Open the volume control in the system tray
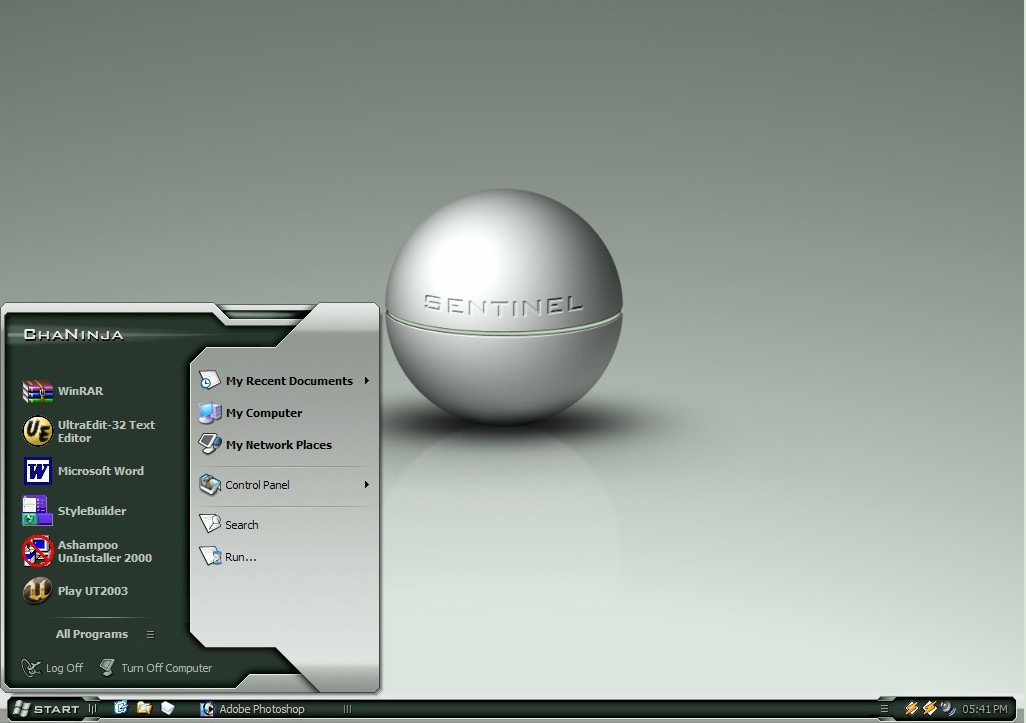This screenshot has height=723, width=1026. point(946,709)
